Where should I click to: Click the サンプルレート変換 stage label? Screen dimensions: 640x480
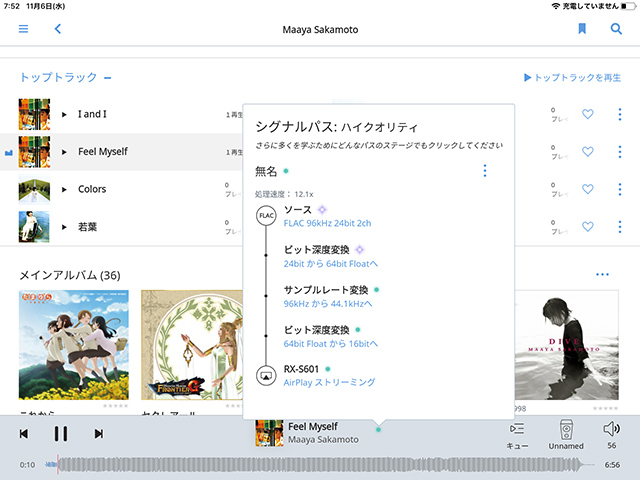click(x=326, y=290)
